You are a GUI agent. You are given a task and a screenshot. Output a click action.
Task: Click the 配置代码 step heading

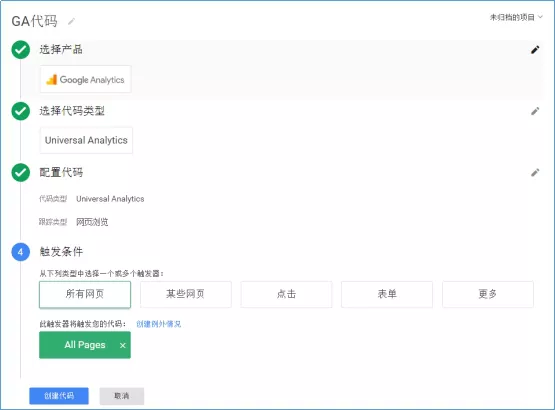click(x=61, y=172)
